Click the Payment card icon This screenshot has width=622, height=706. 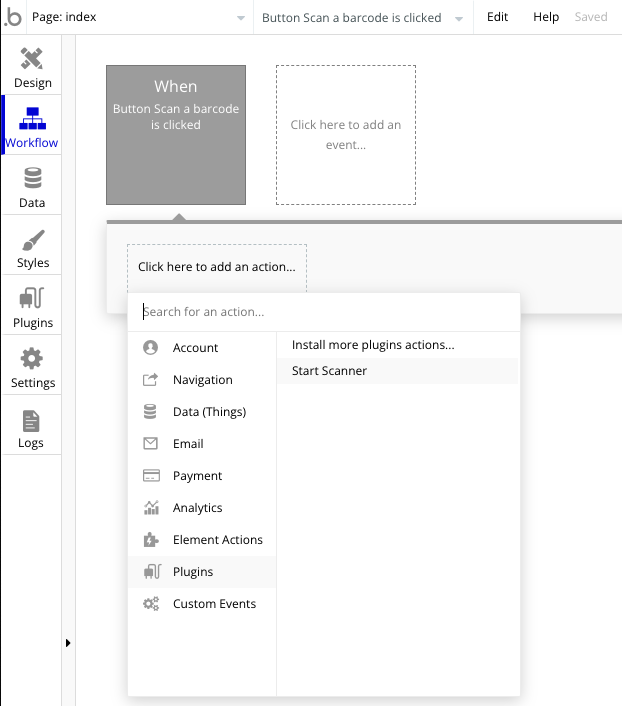pyautogui.click(x=151, y=475)
